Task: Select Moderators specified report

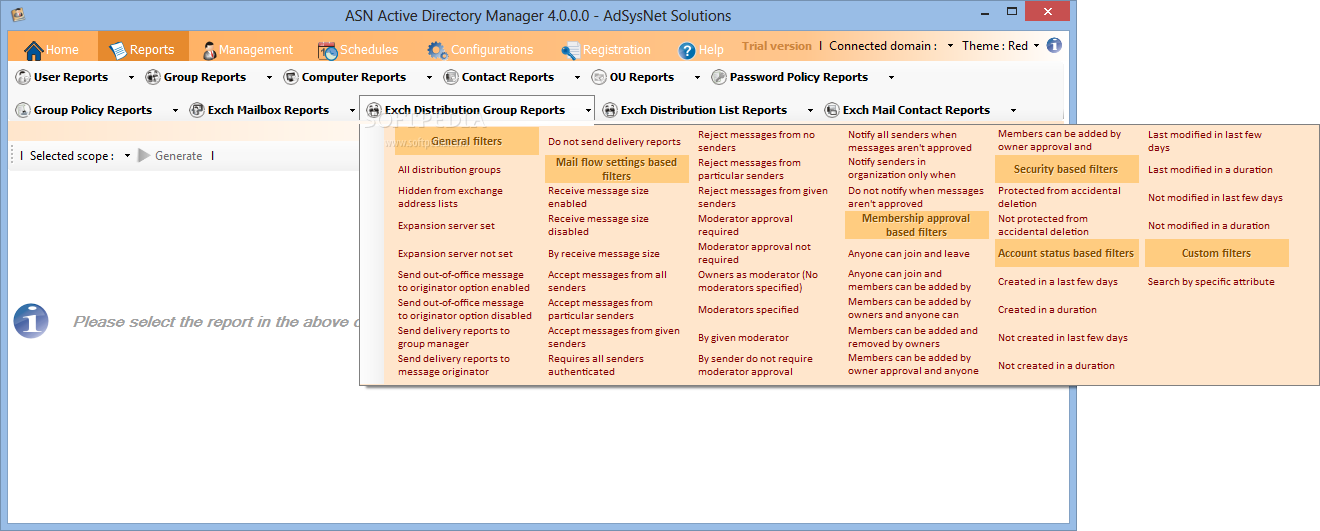Action: click(x=748, y=310)
